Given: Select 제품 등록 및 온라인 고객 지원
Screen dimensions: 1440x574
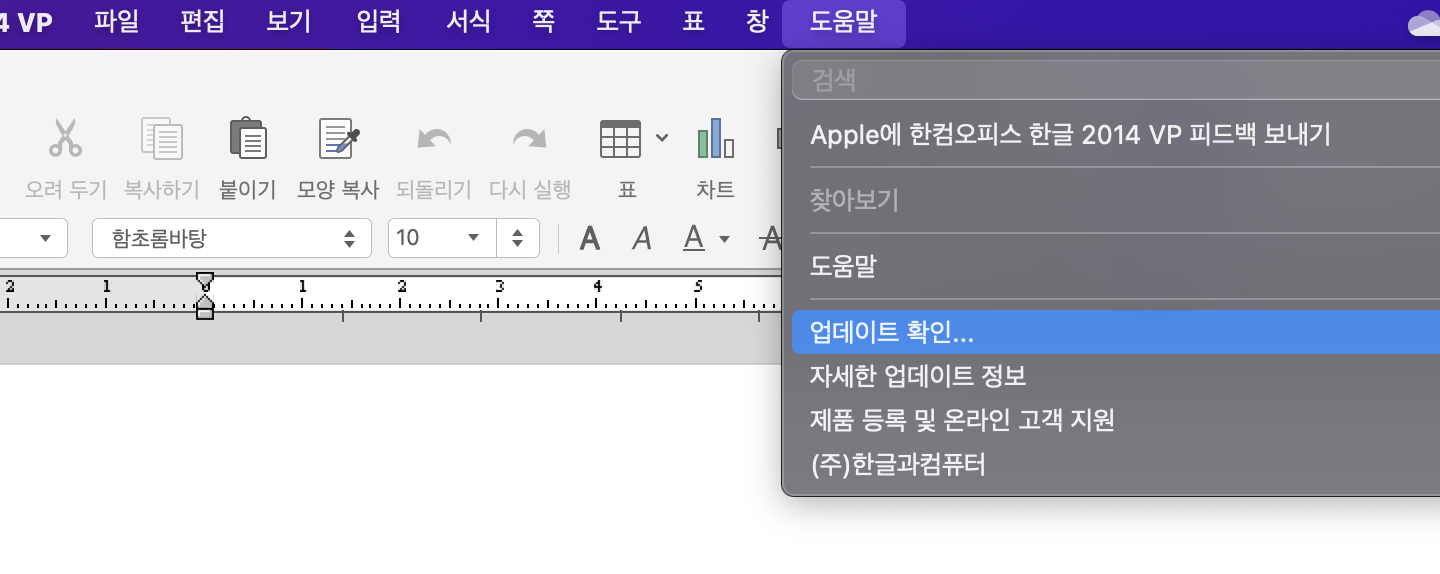Looking at the screenshot, I should [x=962, y=420].
